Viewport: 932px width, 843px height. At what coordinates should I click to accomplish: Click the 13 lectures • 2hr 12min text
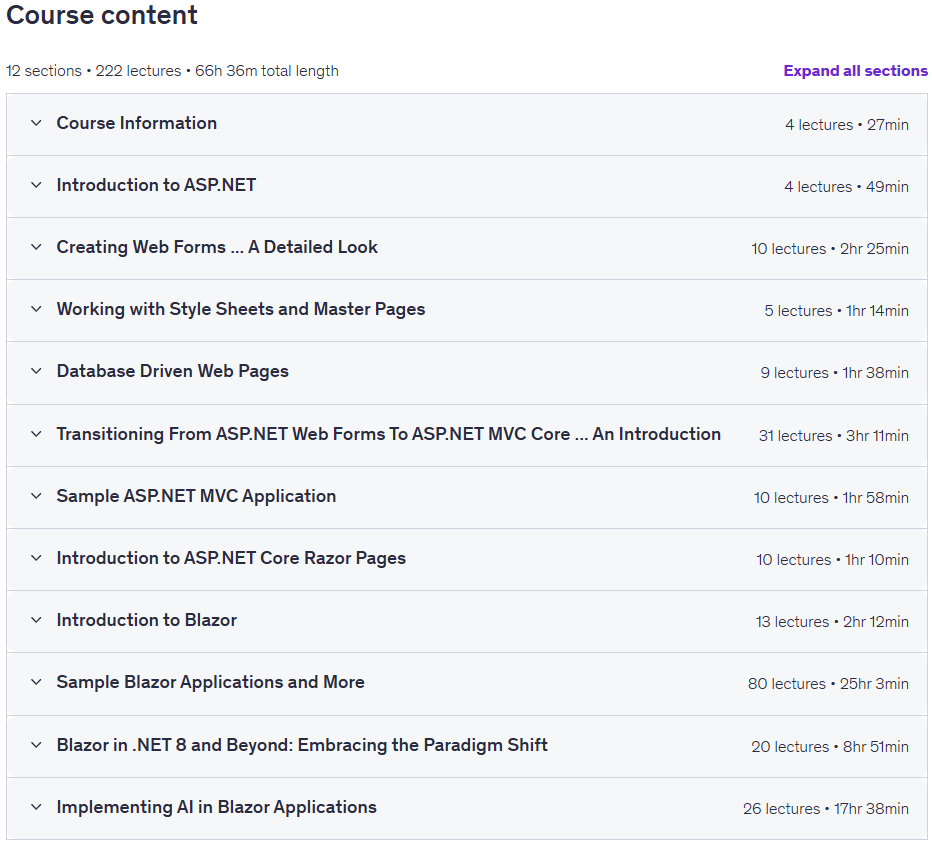pyautogui.click(x=832, y=622)
